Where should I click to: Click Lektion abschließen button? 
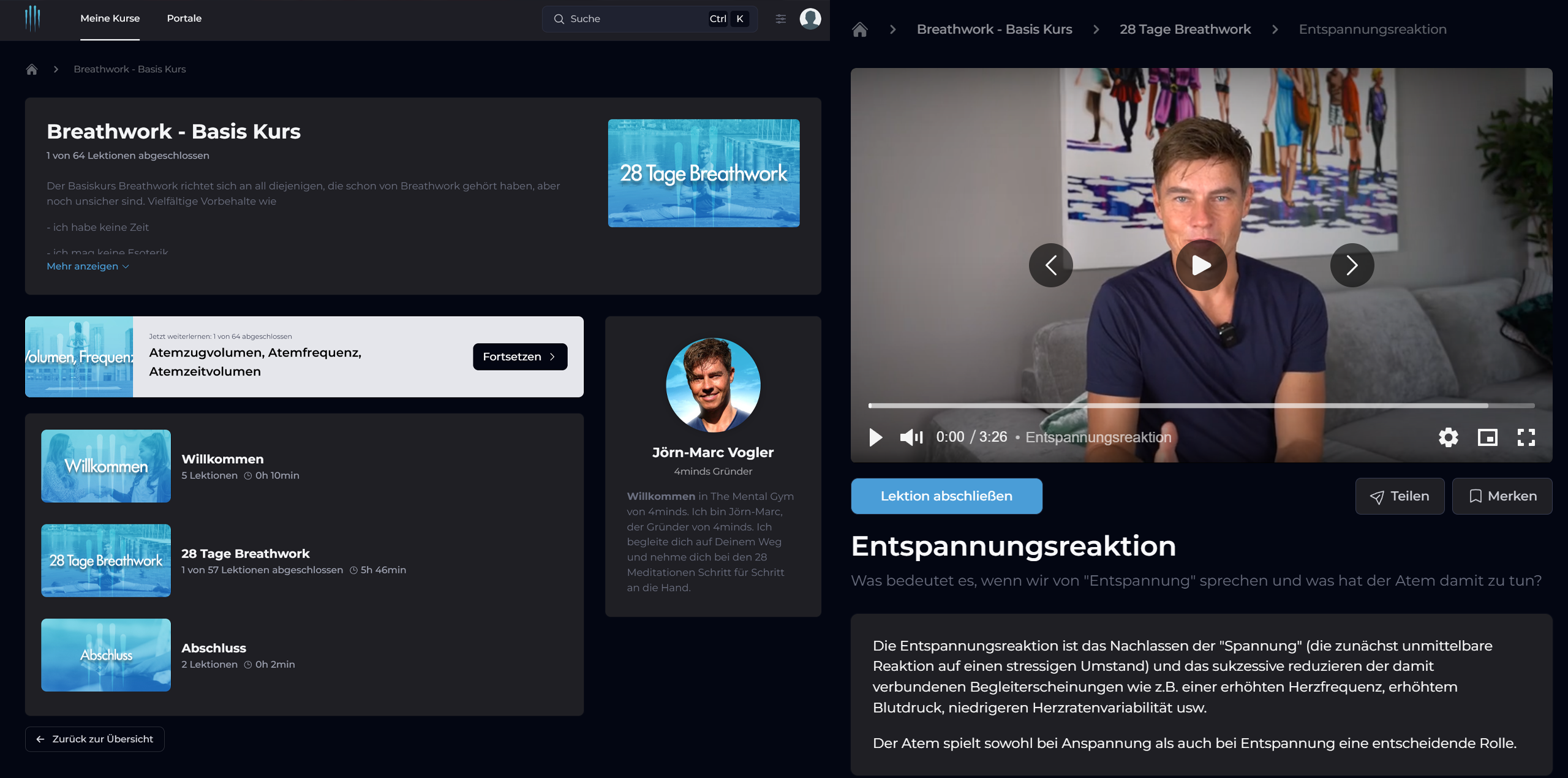[x=946, y=496]
